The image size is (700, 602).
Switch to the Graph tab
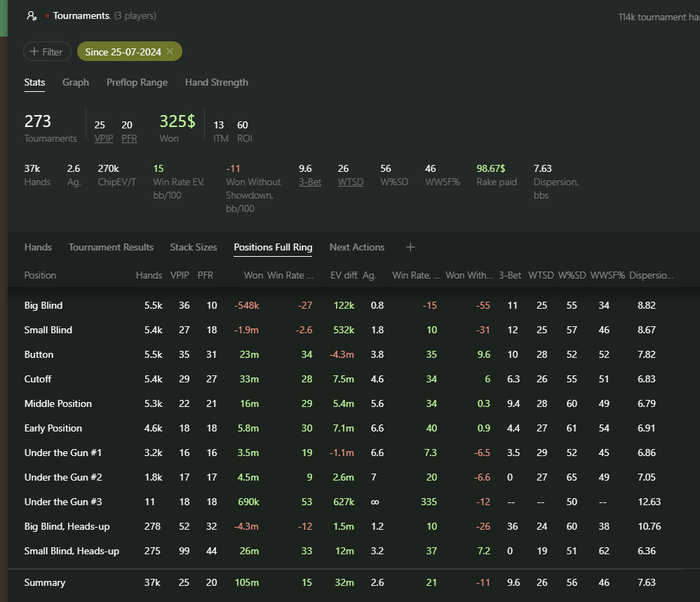coord(75,83)
